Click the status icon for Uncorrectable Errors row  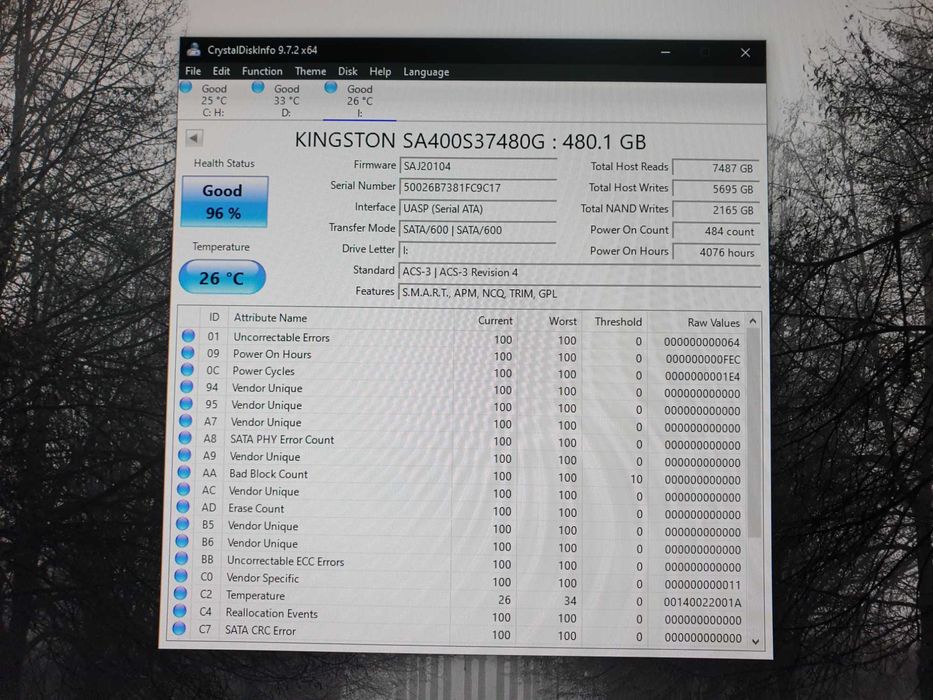(188, 336)
